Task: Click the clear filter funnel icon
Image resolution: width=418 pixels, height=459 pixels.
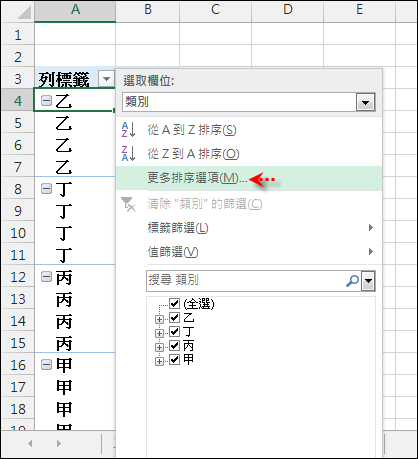Action: tap(129, 204)
